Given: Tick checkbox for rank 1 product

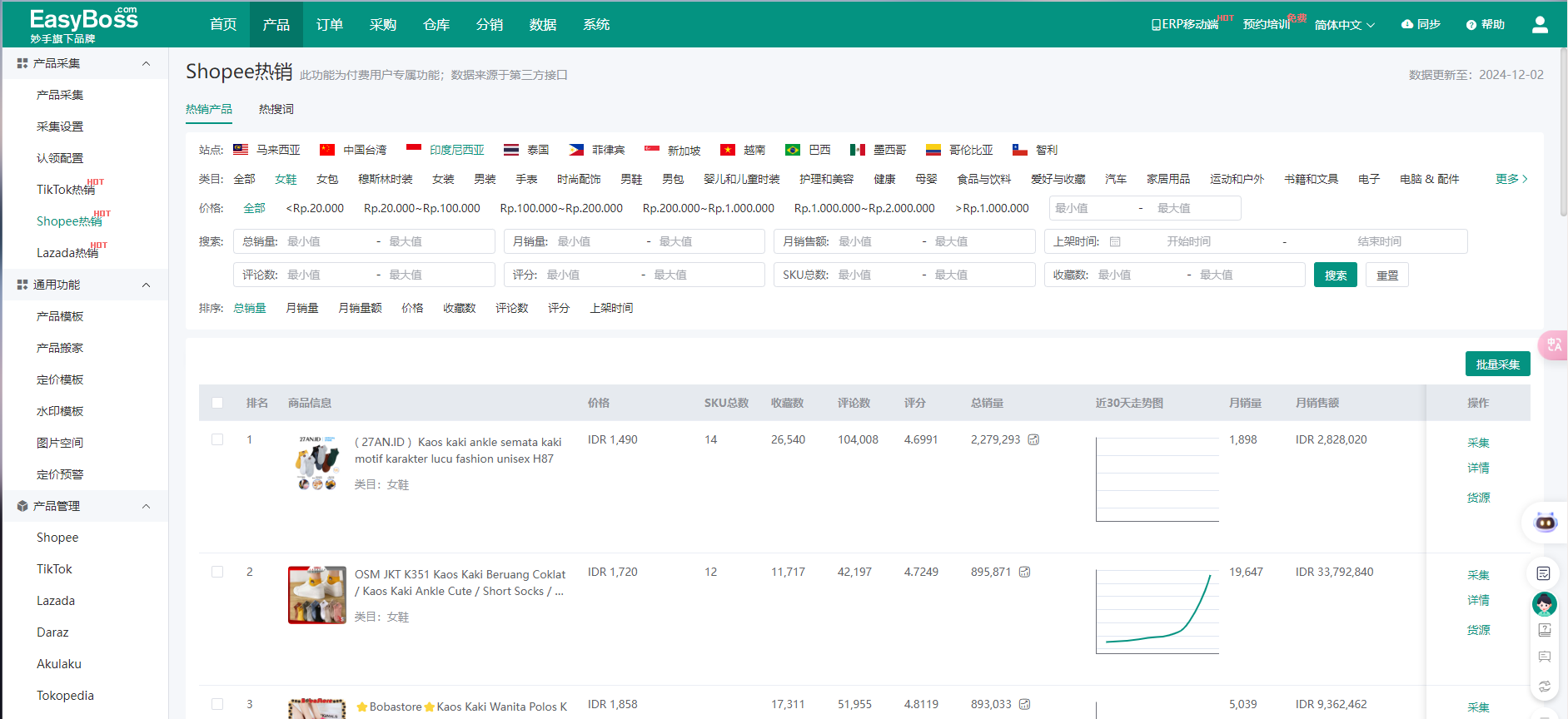Looking at the screenshot, I should pyautogui.click(x=217, y=439).
